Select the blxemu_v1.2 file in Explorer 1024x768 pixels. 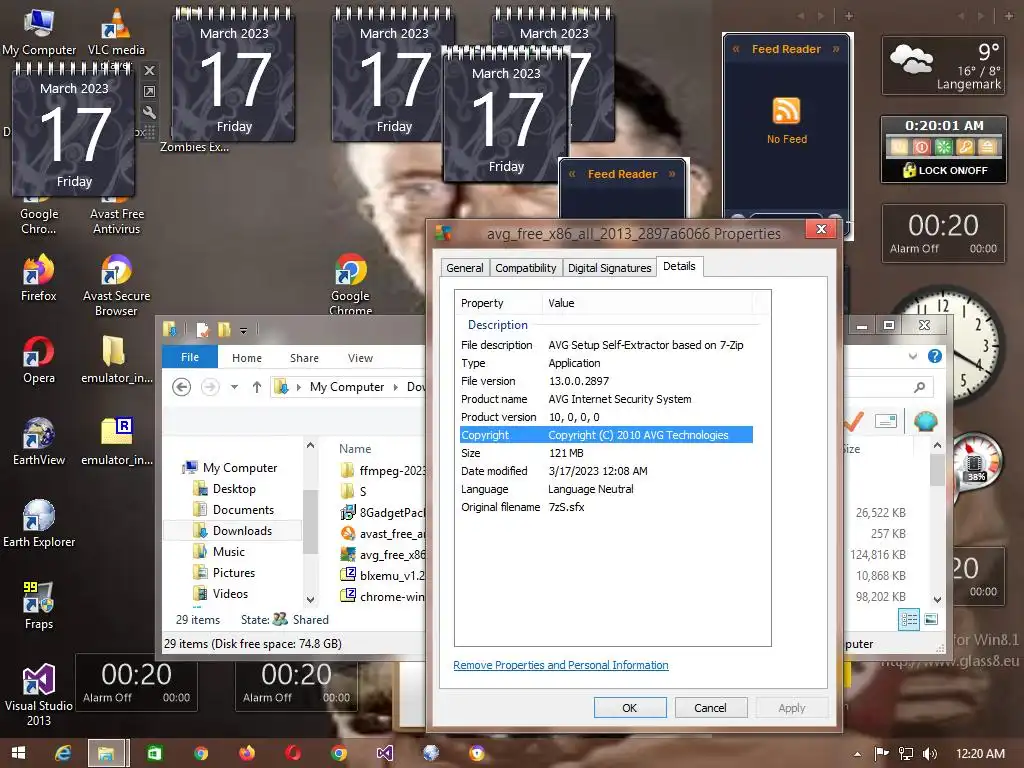click(382, 575)
